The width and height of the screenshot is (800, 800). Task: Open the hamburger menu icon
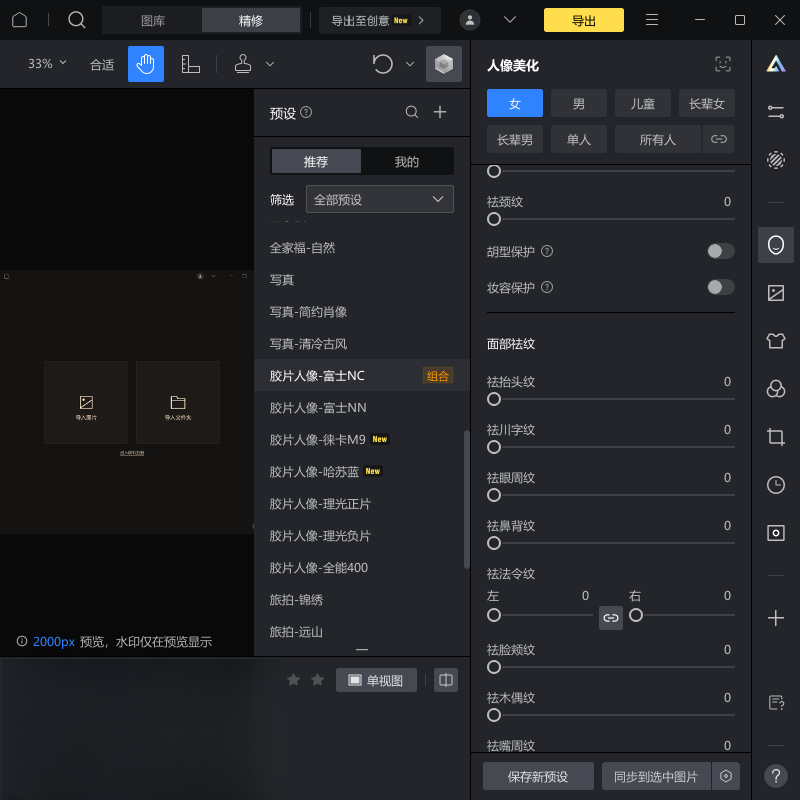tap(652, 20)
